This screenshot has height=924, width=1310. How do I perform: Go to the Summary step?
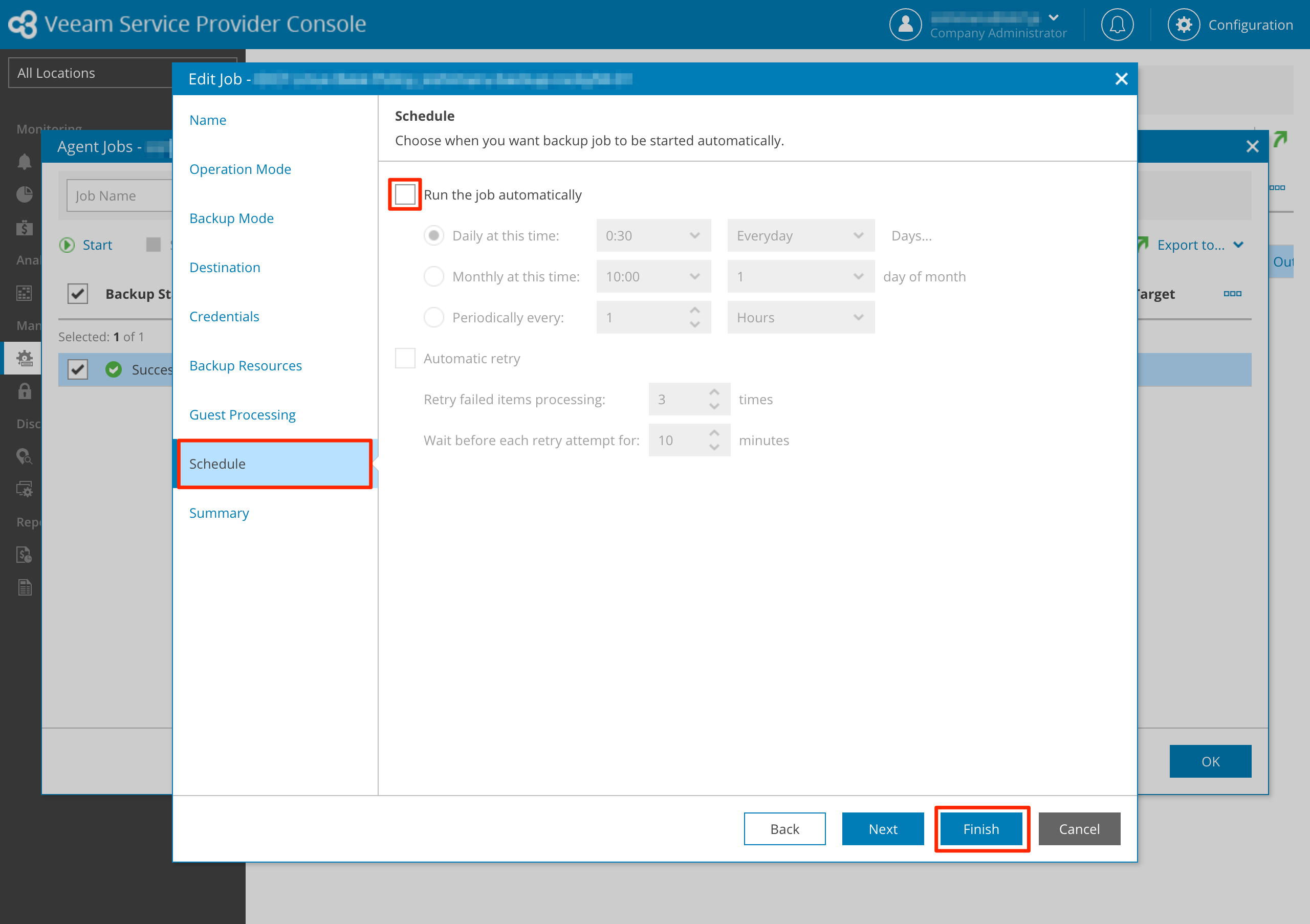(219, 513)
